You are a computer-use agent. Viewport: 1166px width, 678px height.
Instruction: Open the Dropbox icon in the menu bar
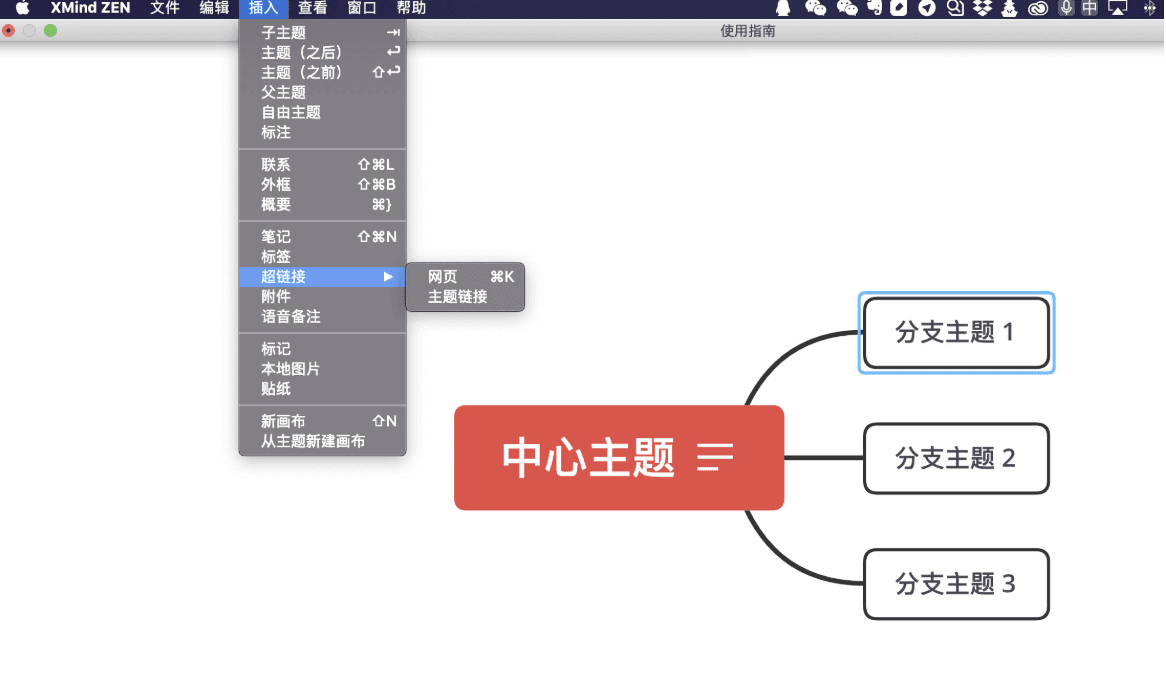pos(982,8)
